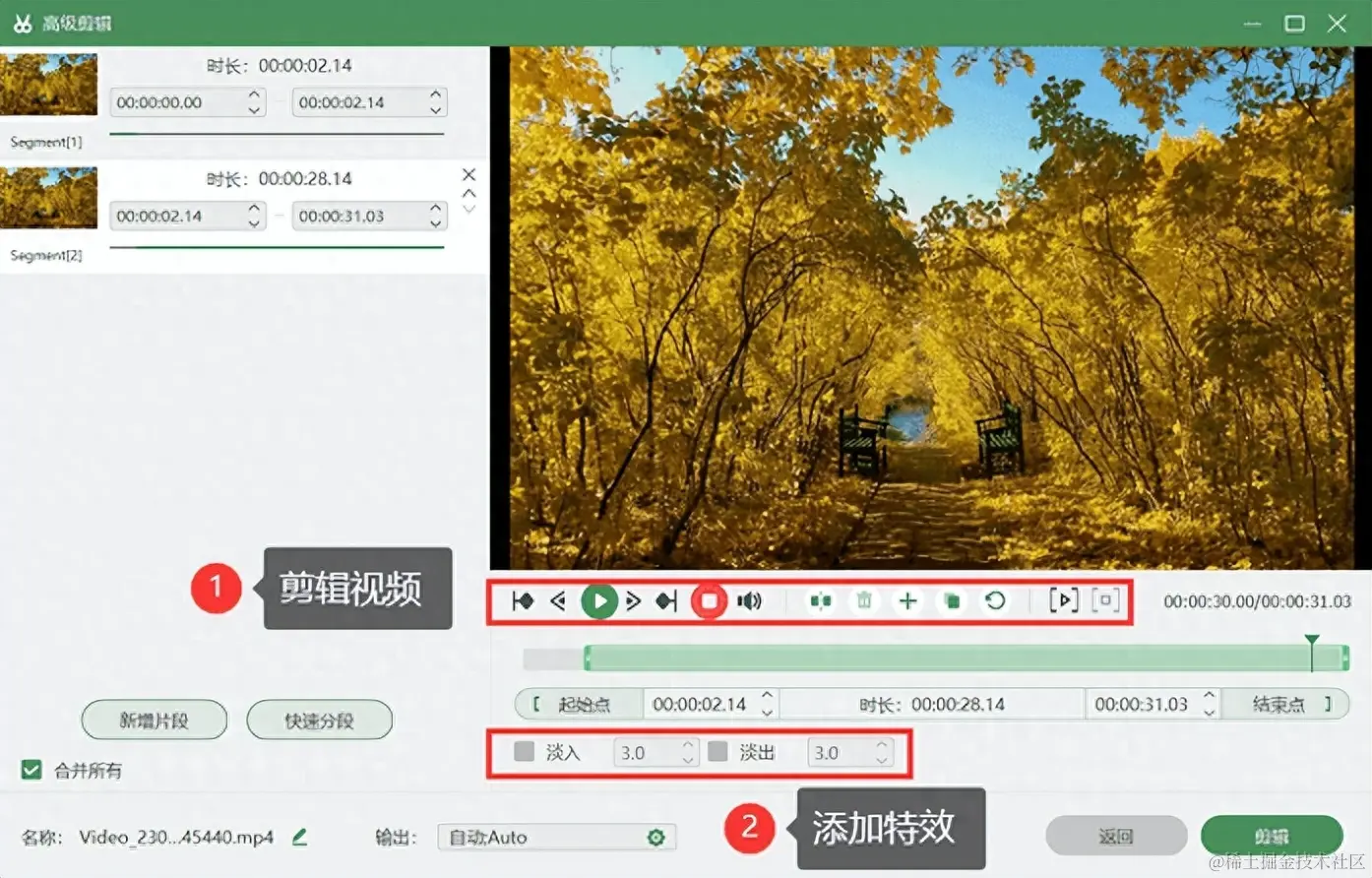Viewport: 1372px width, 878px height.
Task: Click the file name Video_230...45440.mp4
Action: tap(176, 838)
